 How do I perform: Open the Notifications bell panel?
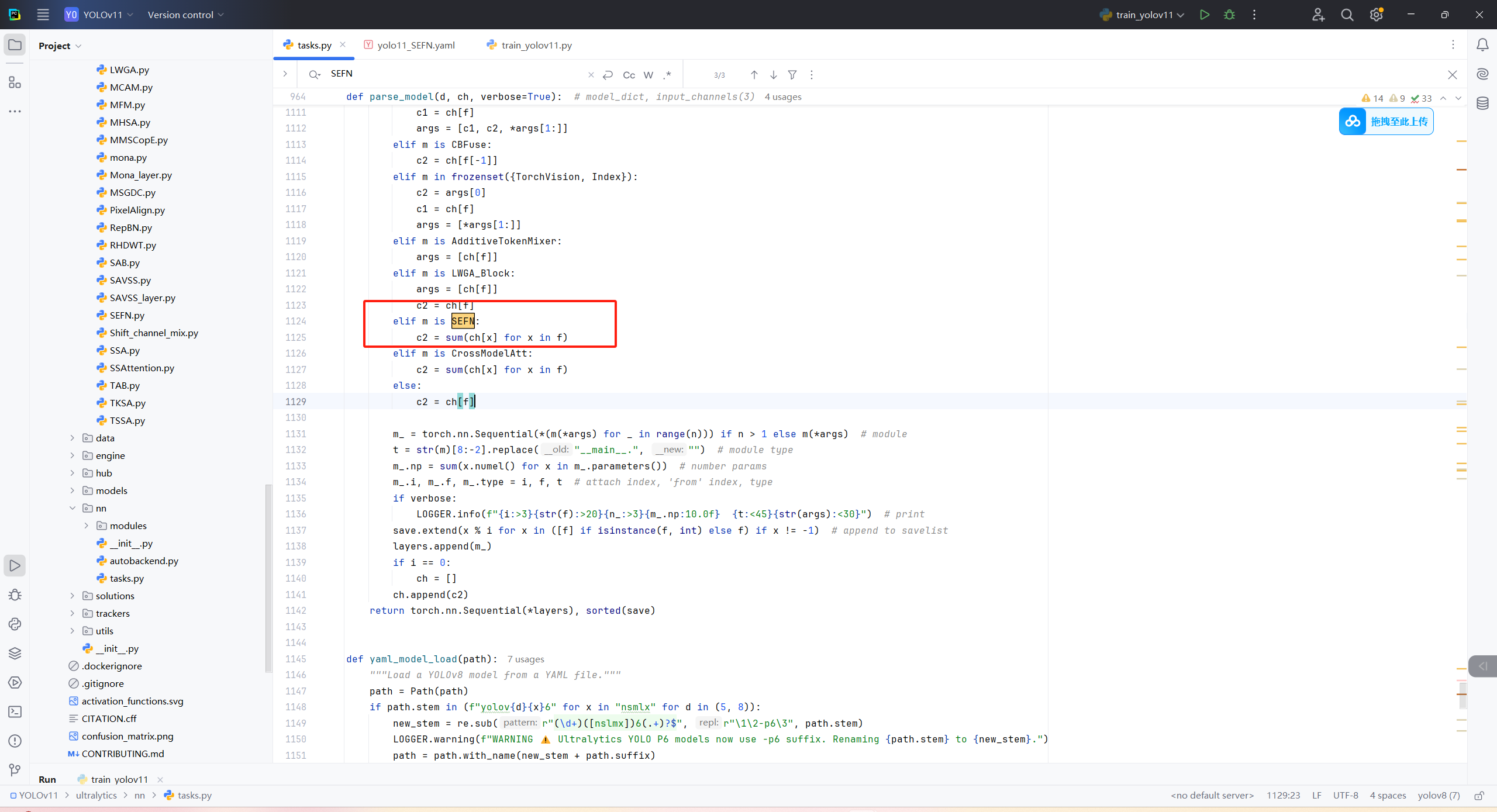click(1482, 45)
